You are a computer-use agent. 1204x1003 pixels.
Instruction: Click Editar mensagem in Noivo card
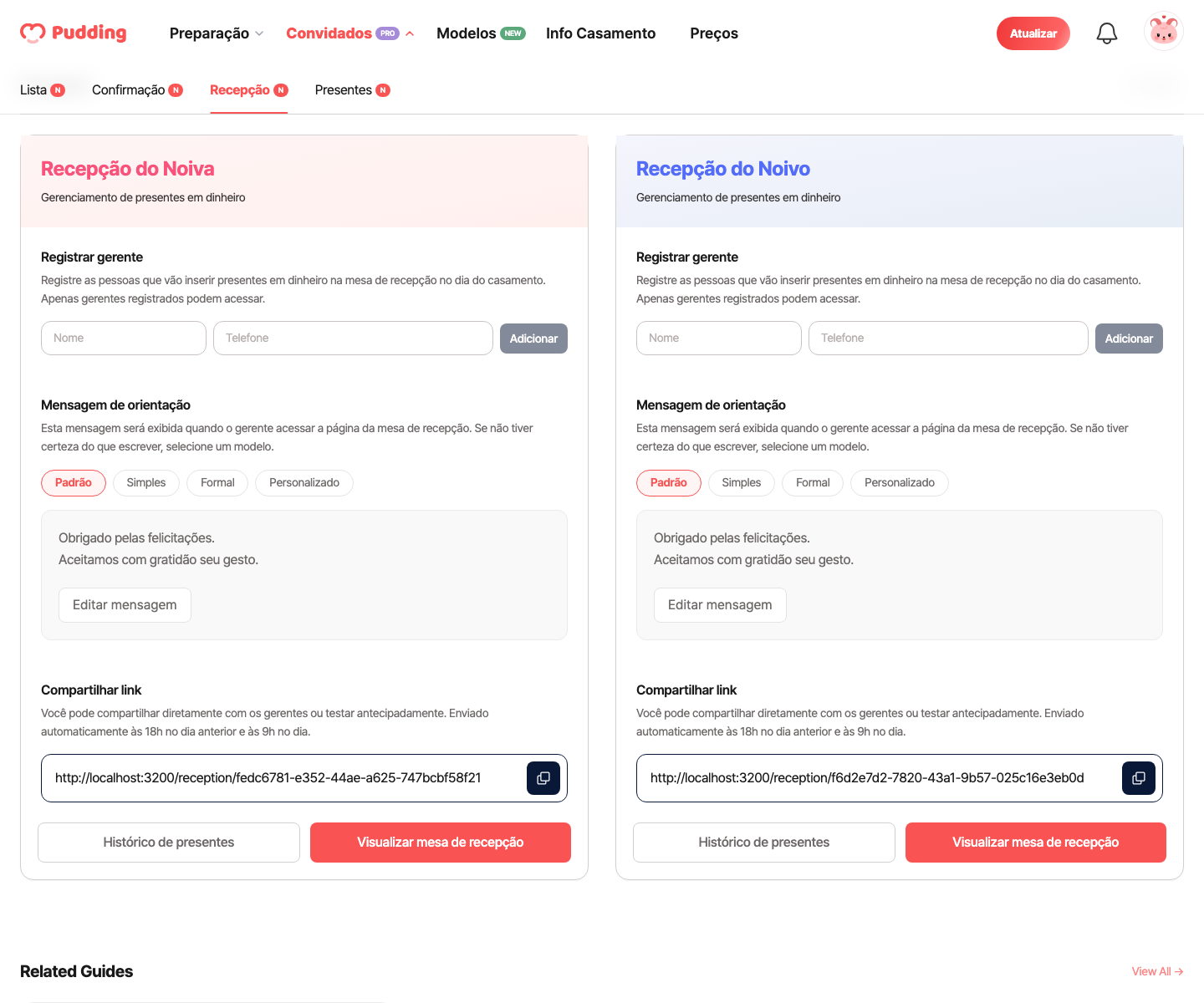pyautogui.click(x=720, y=605)
